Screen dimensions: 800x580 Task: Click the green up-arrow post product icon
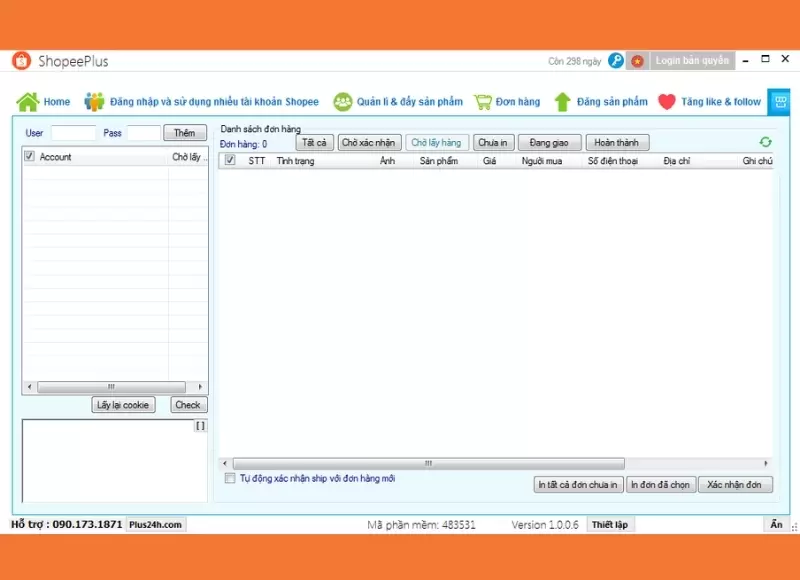tap(562, 102)
